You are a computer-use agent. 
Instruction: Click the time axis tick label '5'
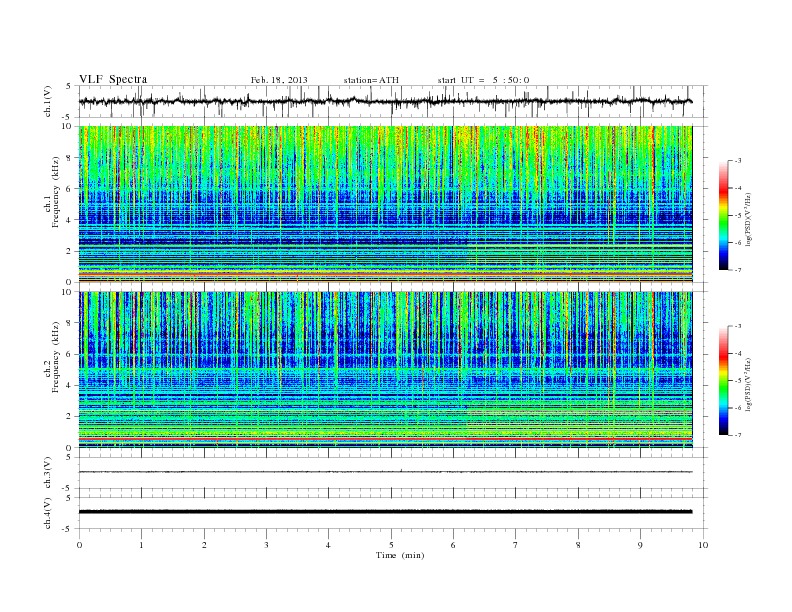pyautogui.click(x=391, y=545)
